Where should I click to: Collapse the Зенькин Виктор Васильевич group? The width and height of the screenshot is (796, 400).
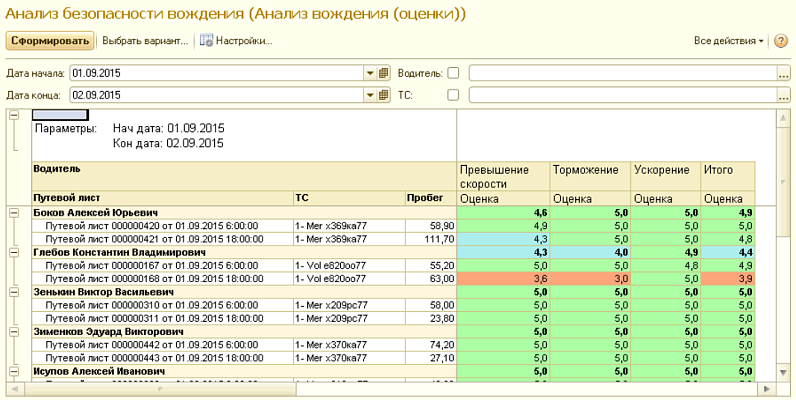pyautogui.click(x=14, y=292)
